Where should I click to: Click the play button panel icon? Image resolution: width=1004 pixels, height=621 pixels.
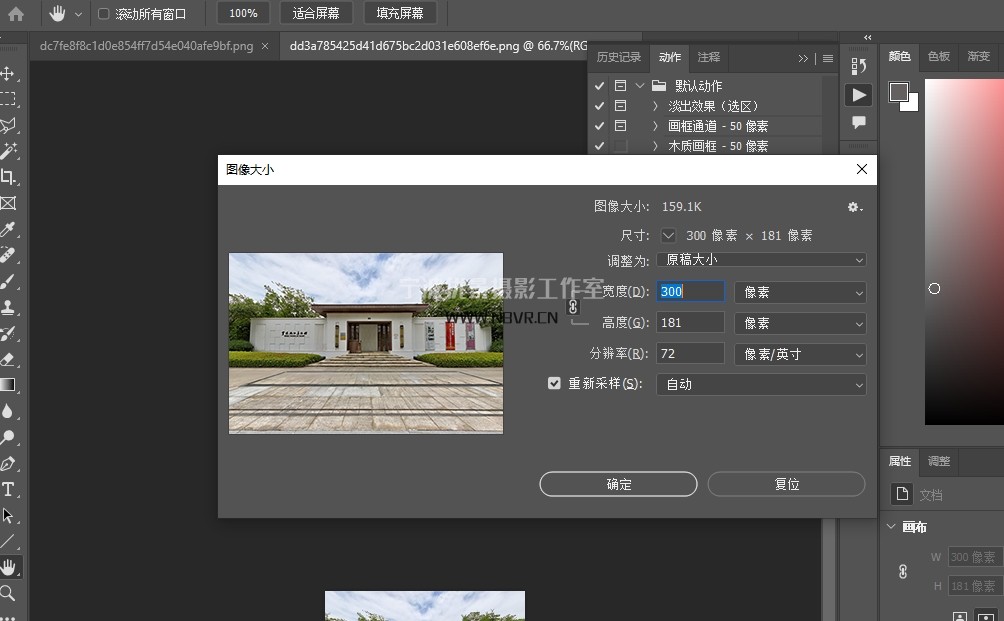tap(858, 94)
